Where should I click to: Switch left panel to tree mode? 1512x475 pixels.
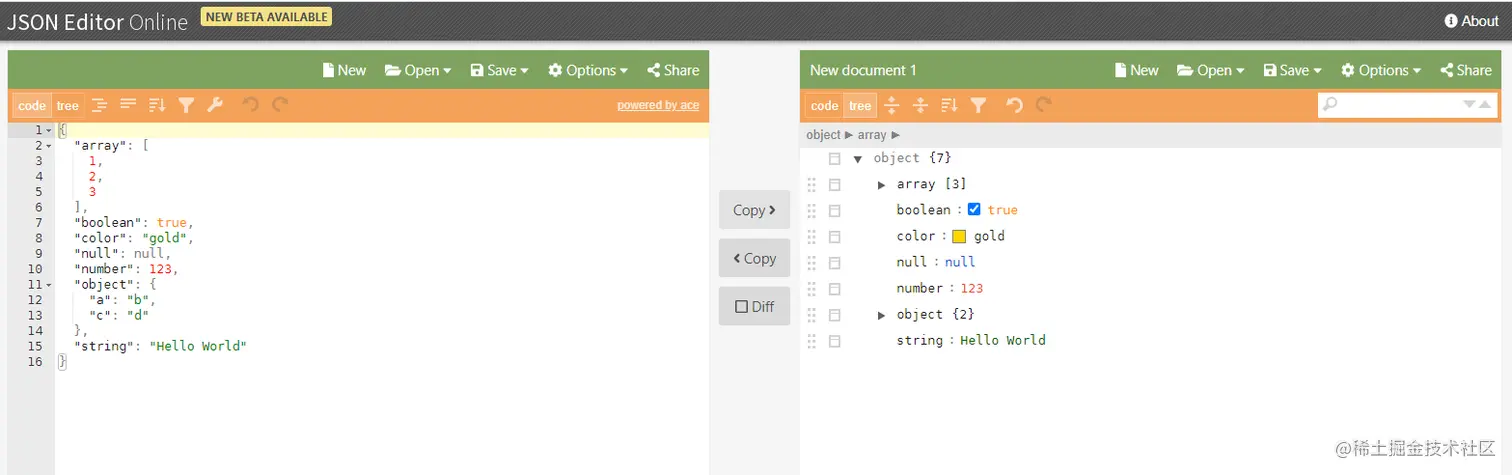[x=67, y=105]
